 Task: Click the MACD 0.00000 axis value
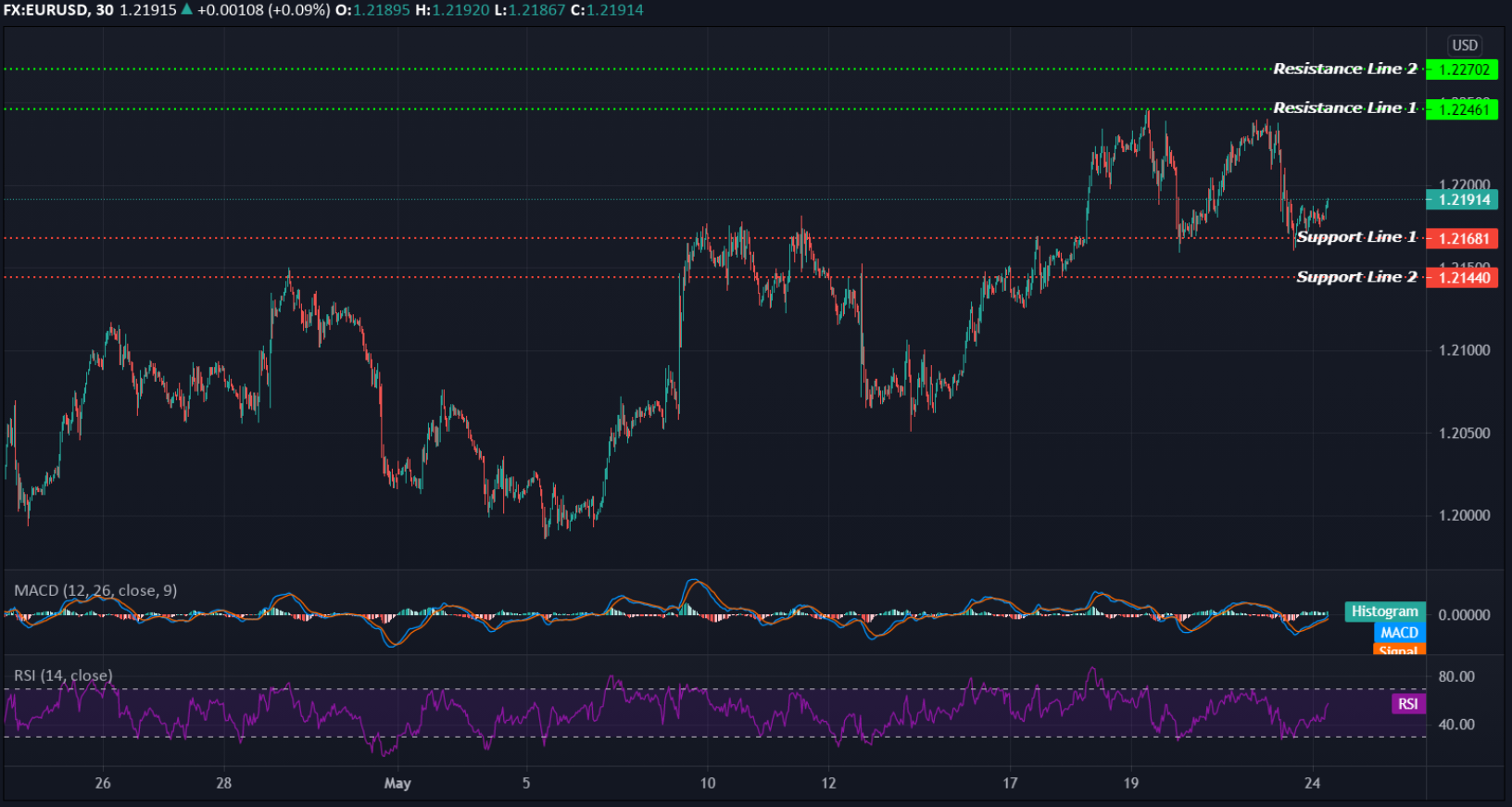1464,614
